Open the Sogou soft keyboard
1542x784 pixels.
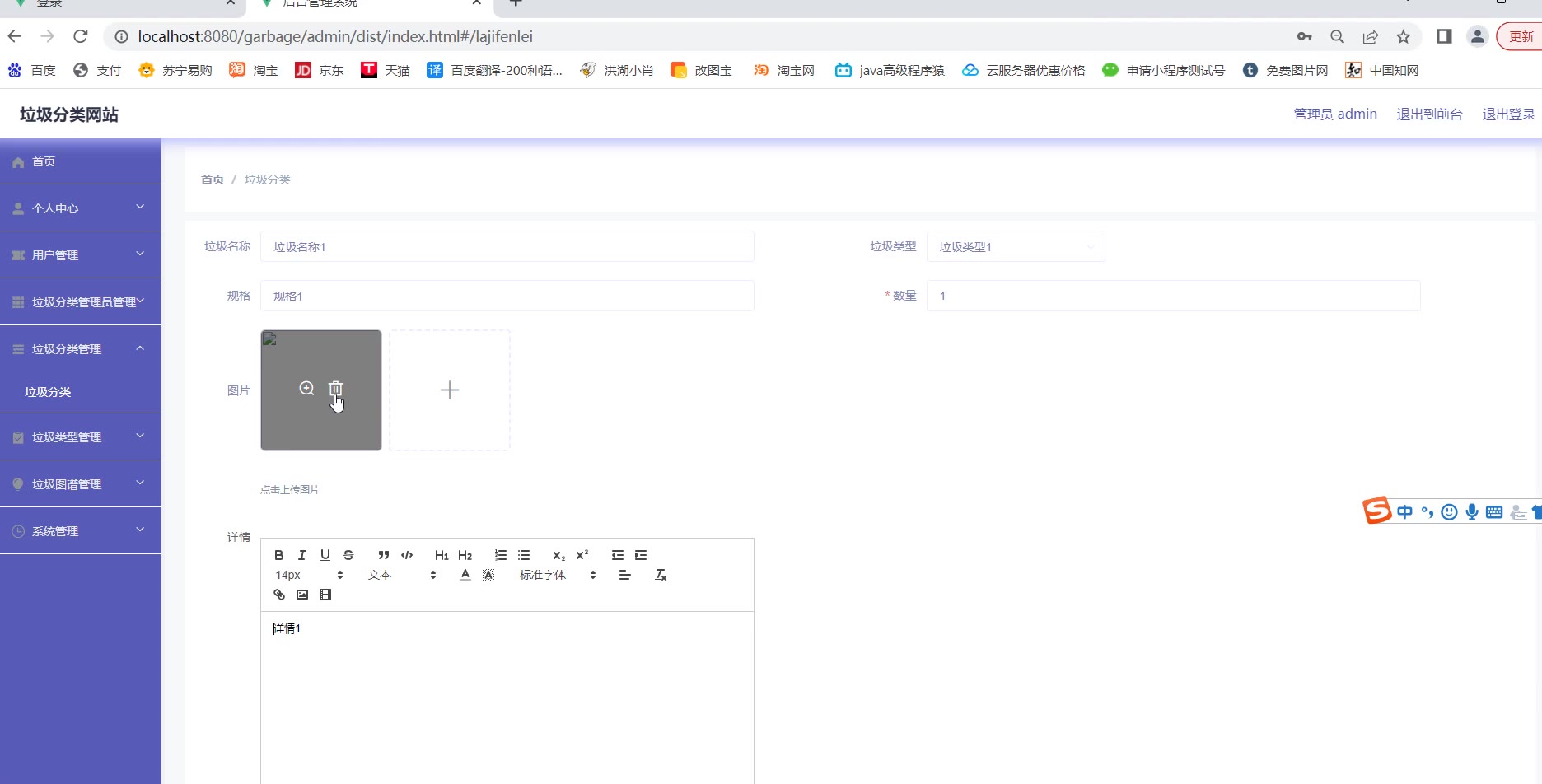click(1494, 512)
